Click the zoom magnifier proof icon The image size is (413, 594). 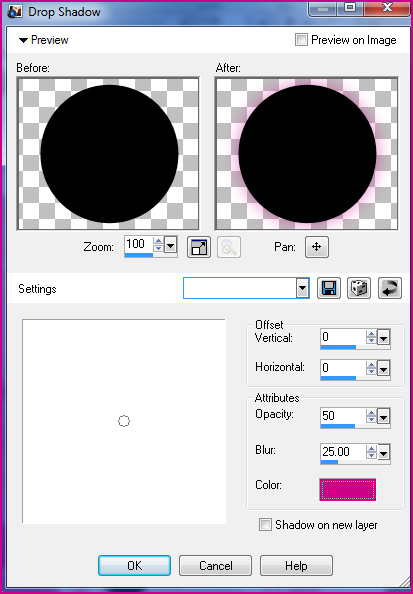(x=229, y=247)
